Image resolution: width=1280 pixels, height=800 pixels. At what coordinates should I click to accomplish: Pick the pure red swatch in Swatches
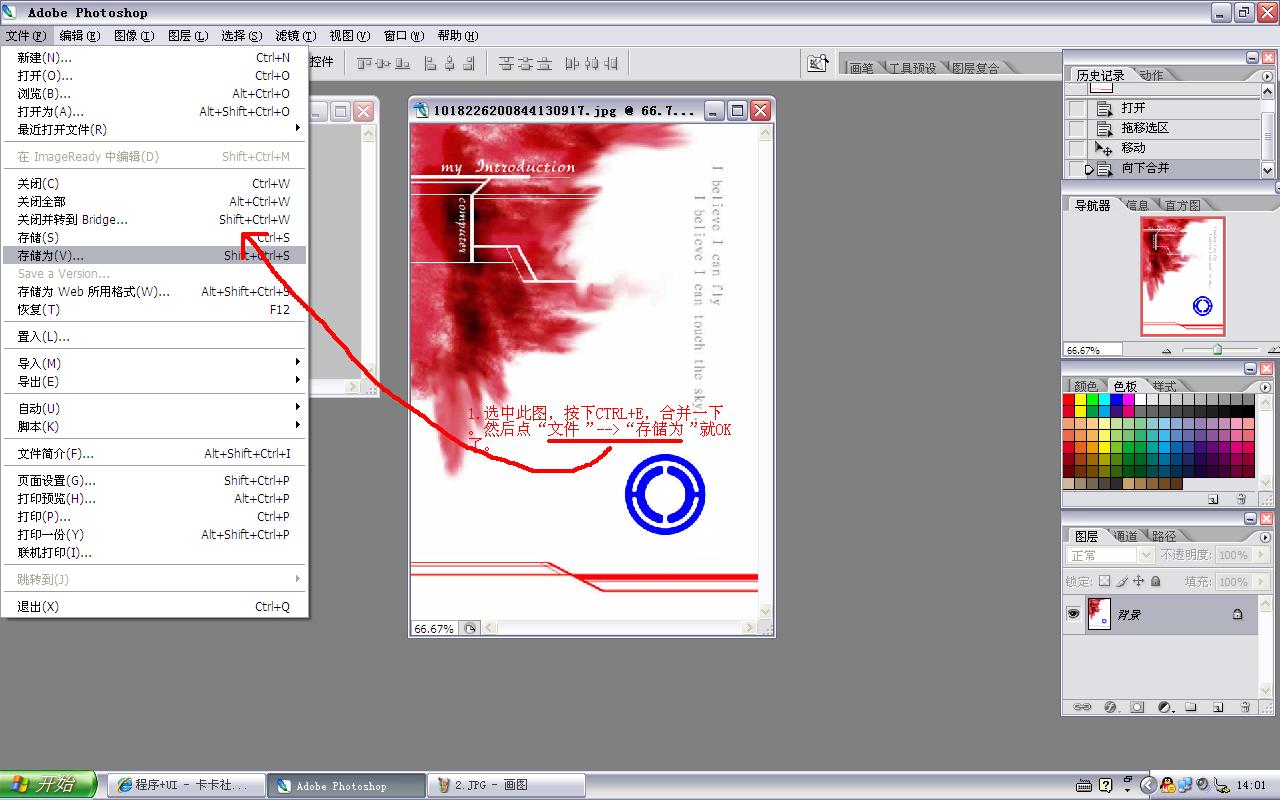pyautogui.click(x=1068, y=400)
